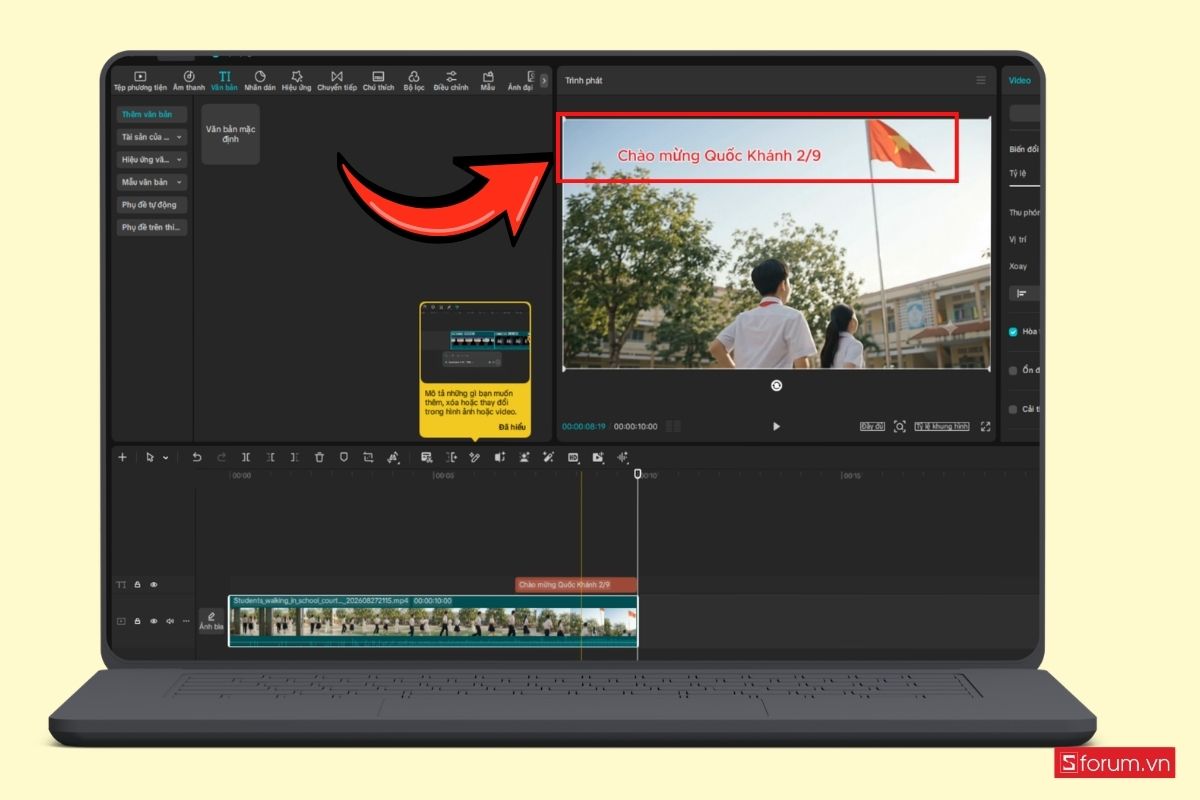Delete right of playhead split icon

click(x=294, y=457)
